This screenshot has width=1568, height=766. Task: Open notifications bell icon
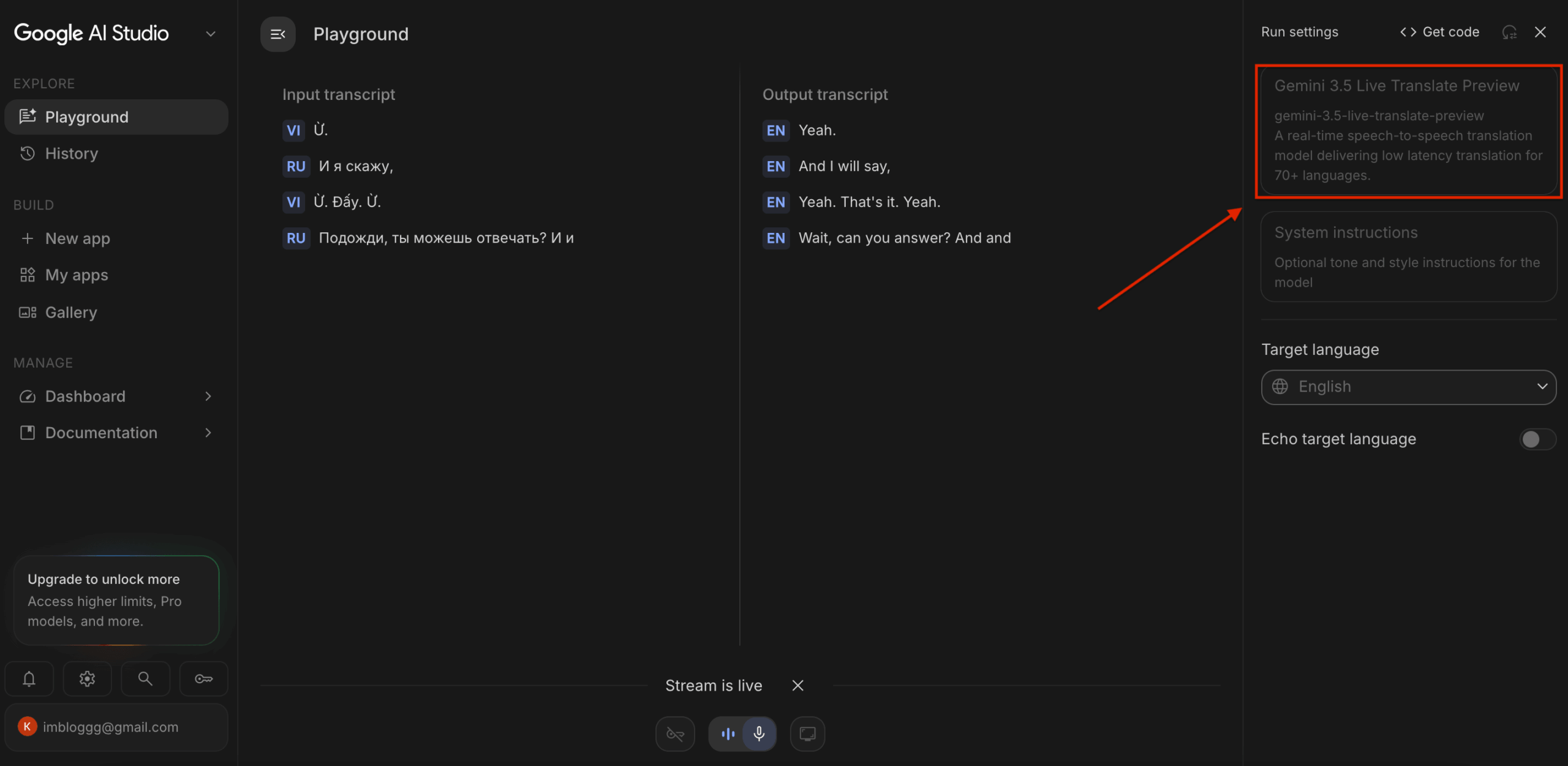click(29, 679)
